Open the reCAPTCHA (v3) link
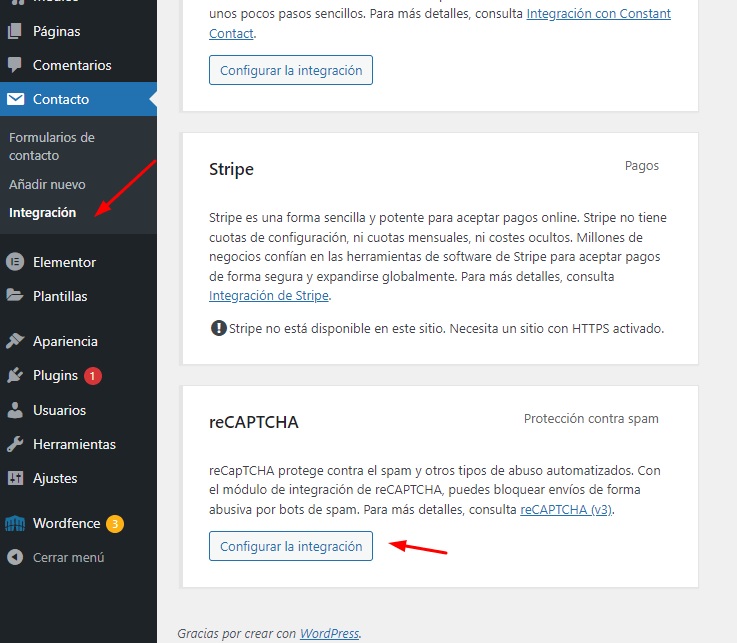This screenshot has height=643, width=737. coord(566,509)
